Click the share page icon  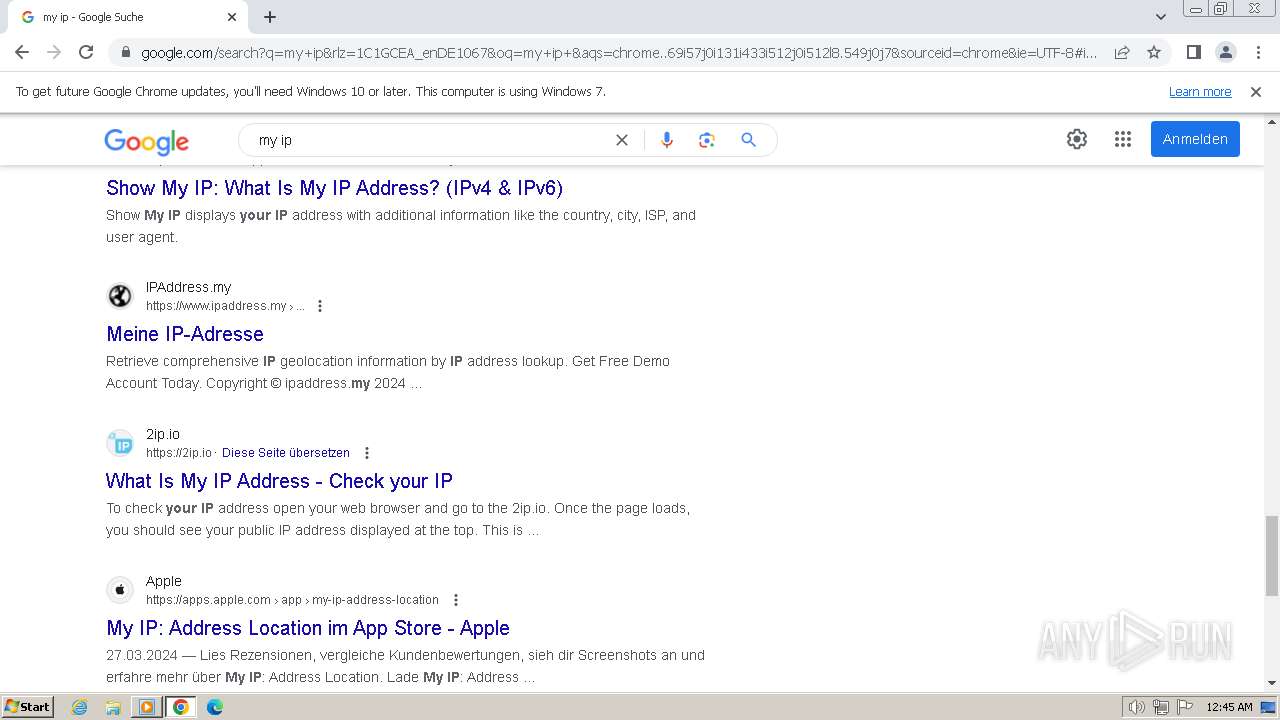[x=1122, y=52]
